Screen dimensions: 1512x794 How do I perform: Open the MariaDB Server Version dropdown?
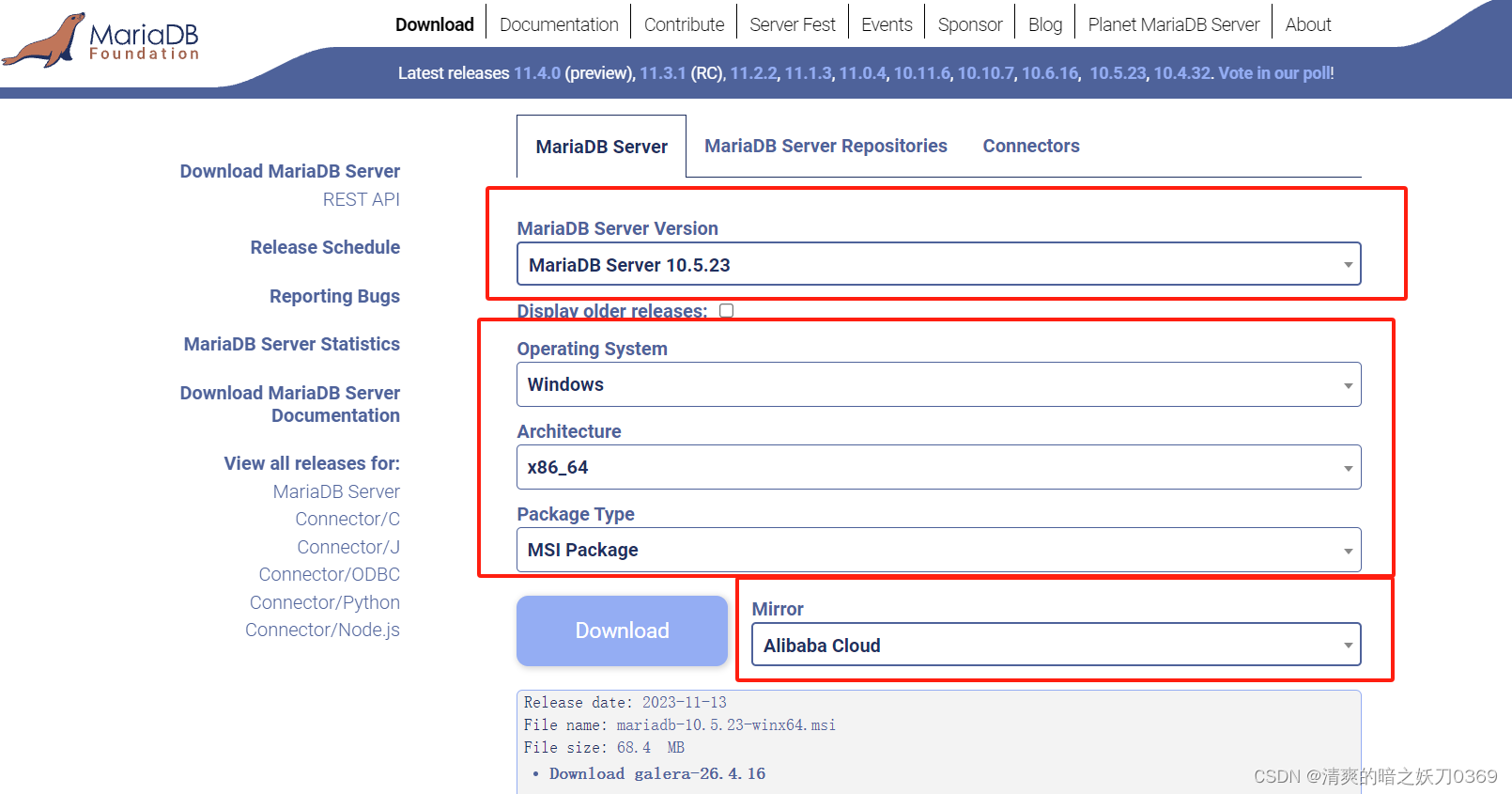938,265
